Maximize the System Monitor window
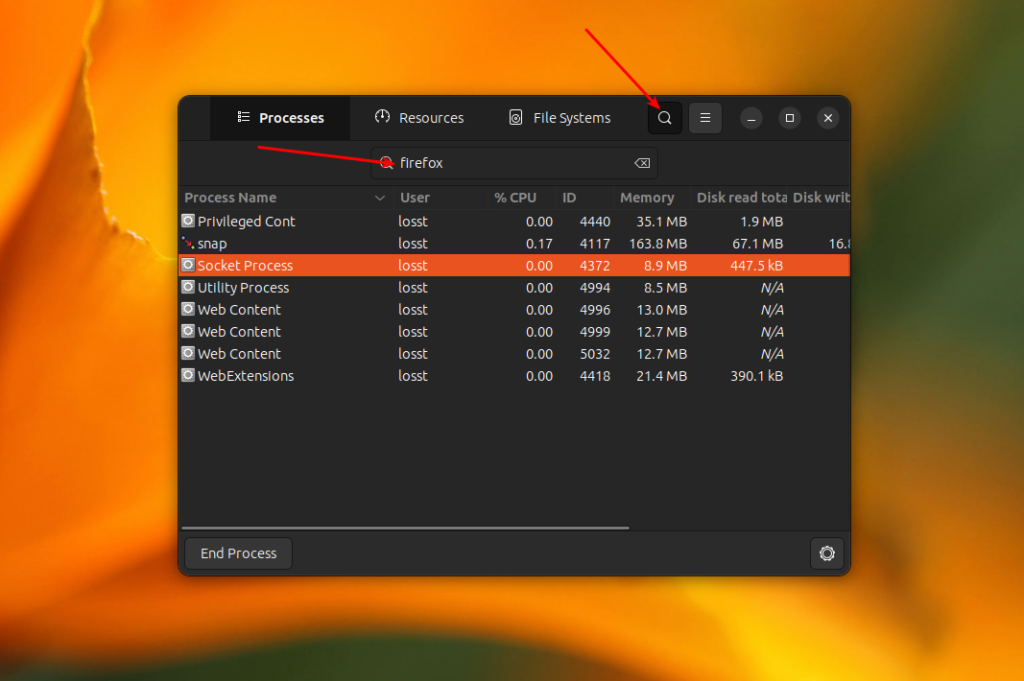1024x681 pixels. [x=790, y=118]
